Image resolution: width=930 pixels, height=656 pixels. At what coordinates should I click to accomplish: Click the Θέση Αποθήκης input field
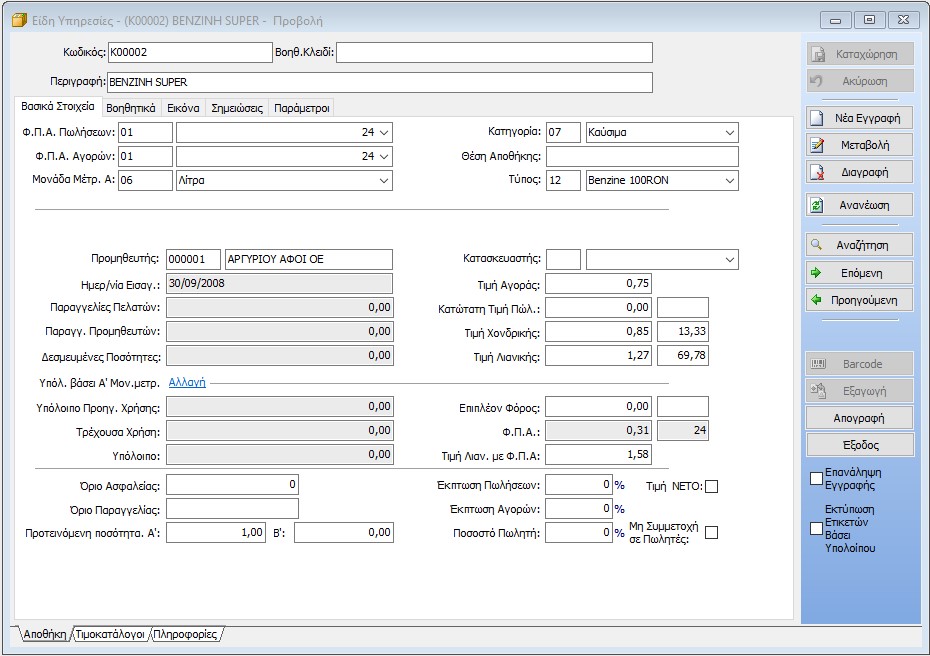642,157
